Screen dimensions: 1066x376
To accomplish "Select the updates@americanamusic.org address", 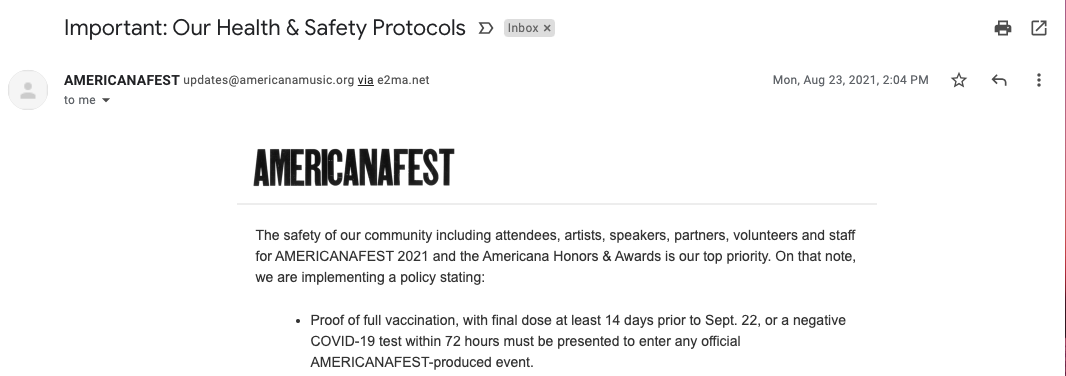I will tap(269, 80).
